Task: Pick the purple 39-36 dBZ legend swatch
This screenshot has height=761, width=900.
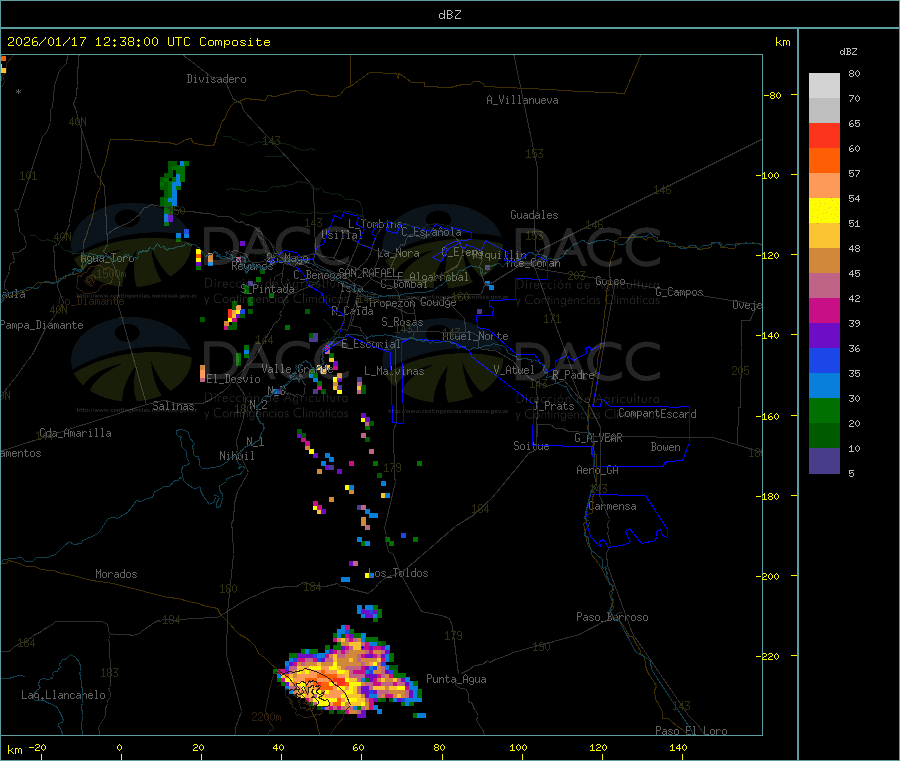Action: point(824,336)
